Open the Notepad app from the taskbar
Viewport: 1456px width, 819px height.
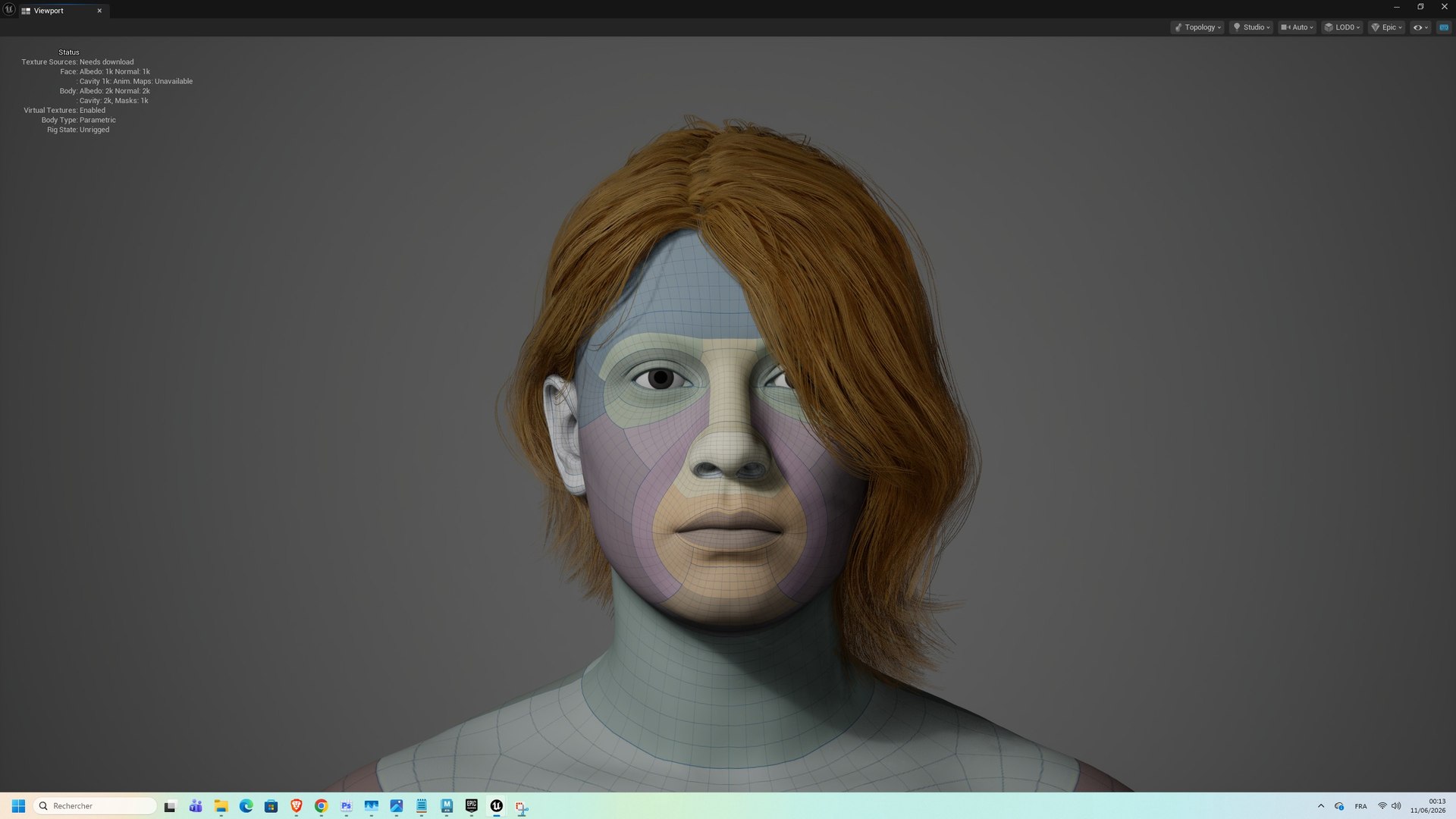pyautogui.click(x=421, y=806)
